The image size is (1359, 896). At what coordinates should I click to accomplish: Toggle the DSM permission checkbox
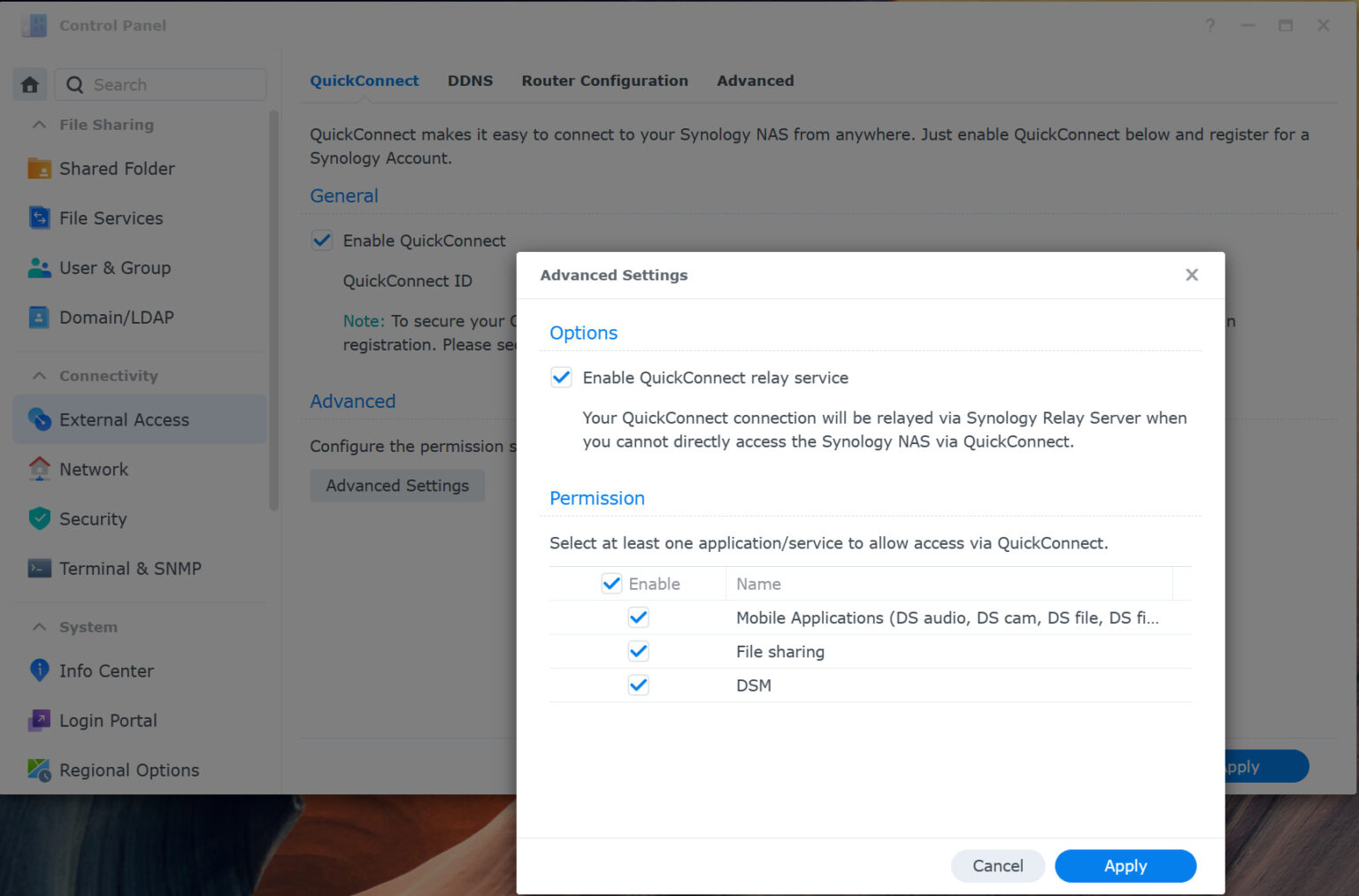638,685
